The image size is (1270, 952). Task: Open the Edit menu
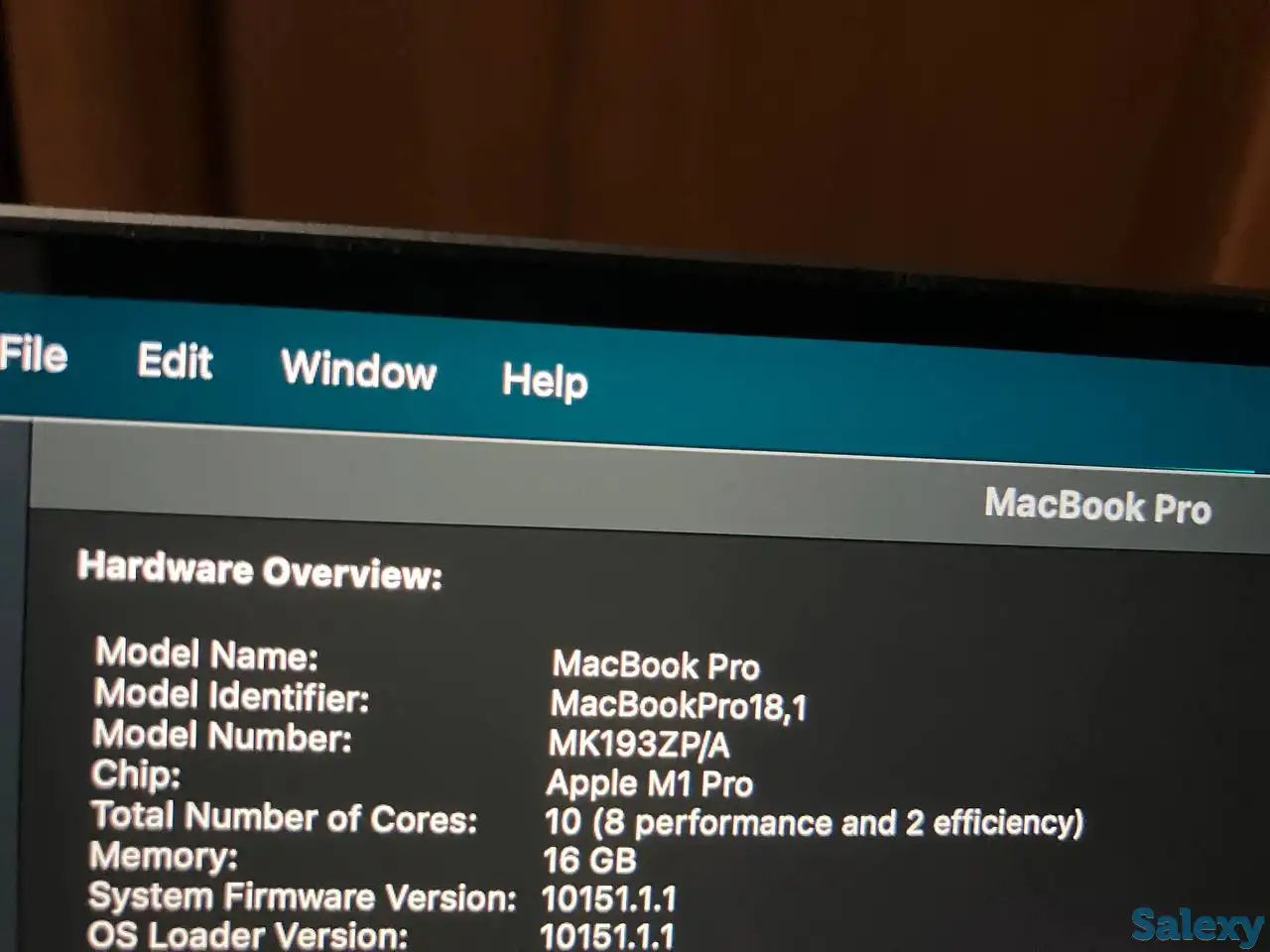177,365
